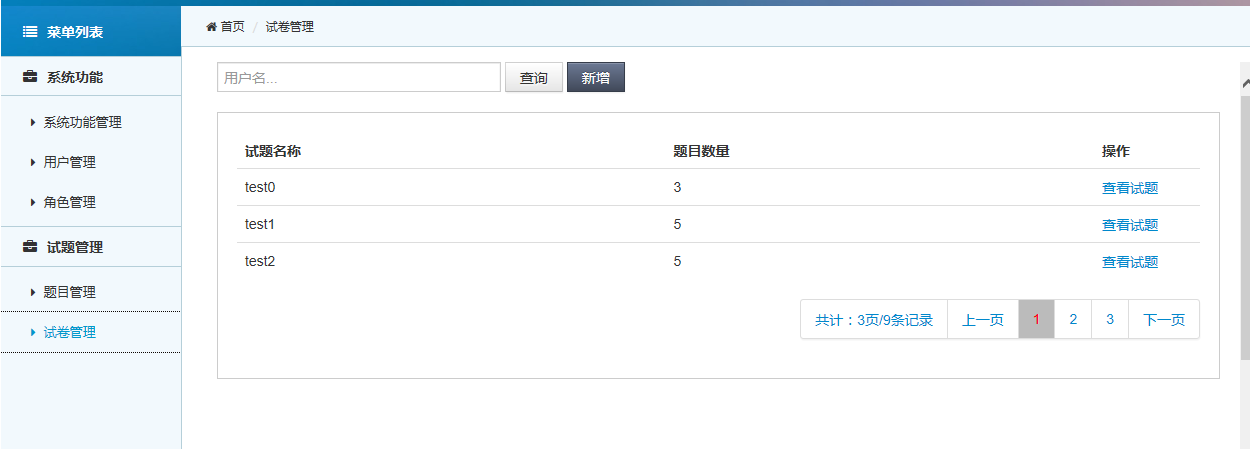Go to 首页 via breadcrumb
1250x449 pixels.
232,26
